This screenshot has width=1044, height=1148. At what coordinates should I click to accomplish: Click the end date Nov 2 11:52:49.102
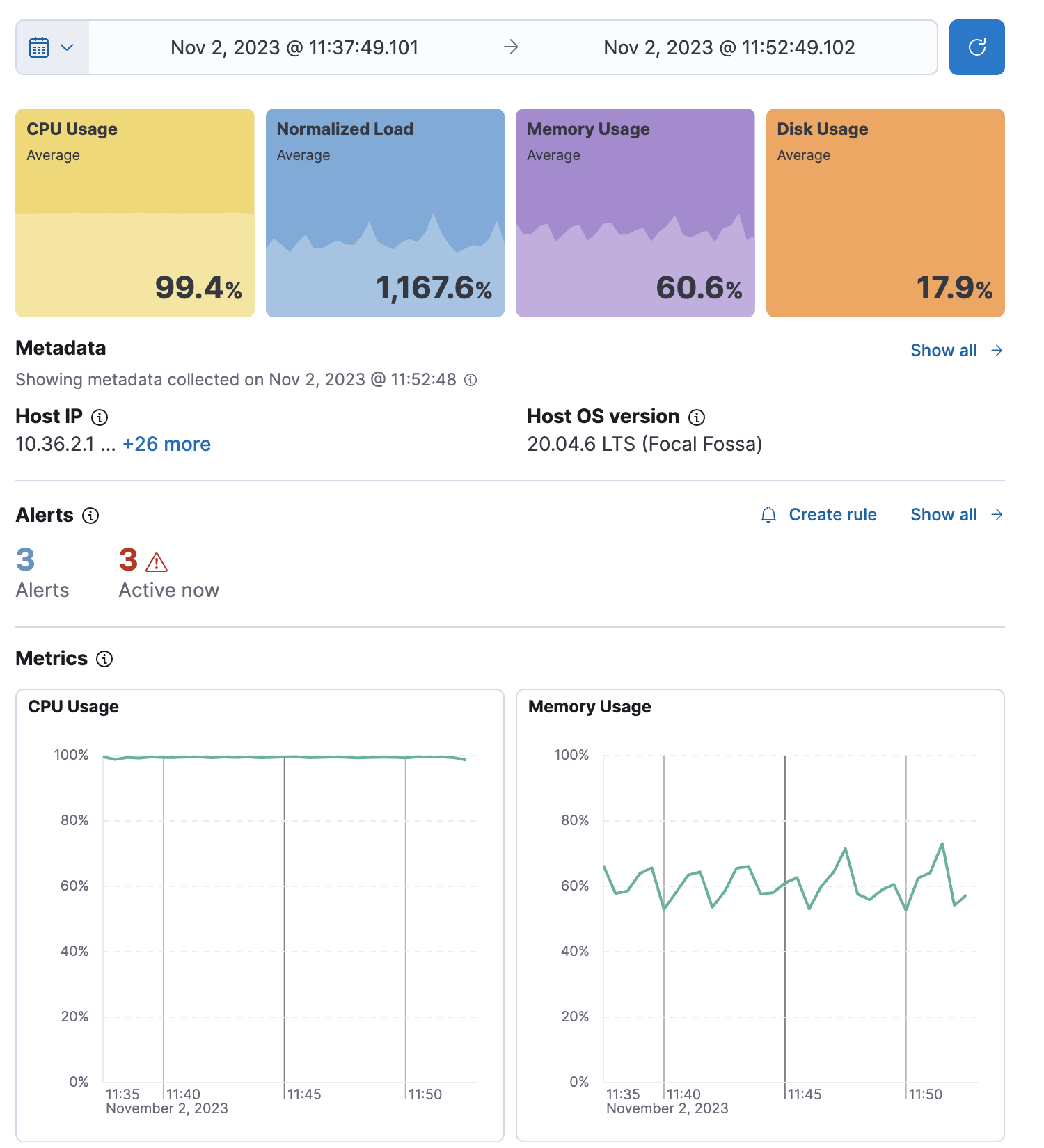click(729, 47)
